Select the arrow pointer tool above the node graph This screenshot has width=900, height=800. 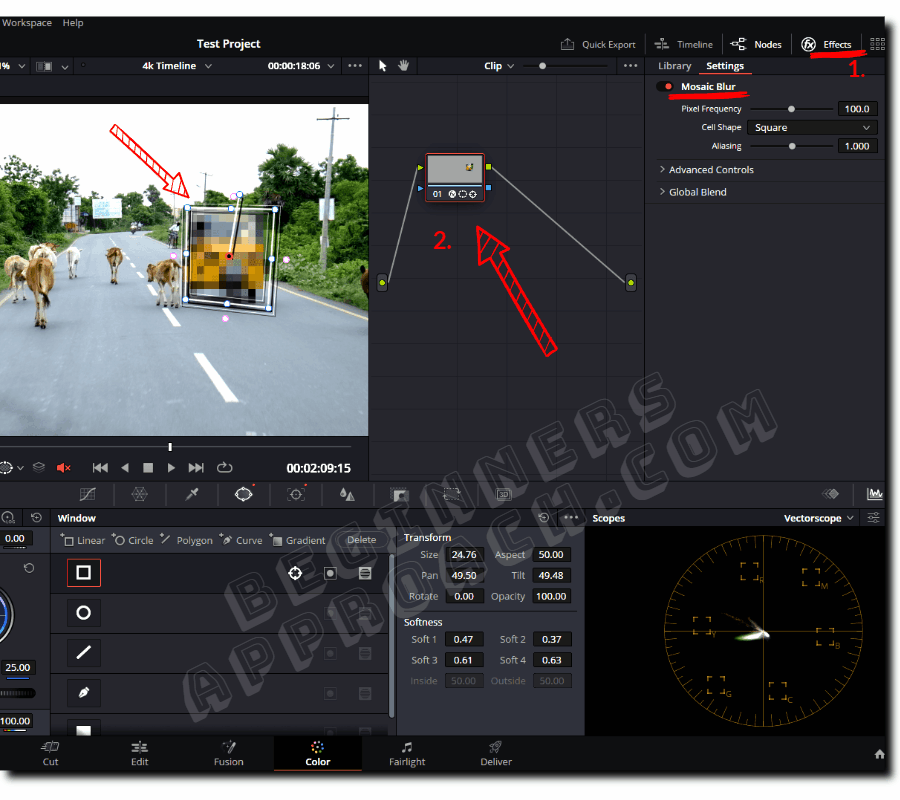382,65
